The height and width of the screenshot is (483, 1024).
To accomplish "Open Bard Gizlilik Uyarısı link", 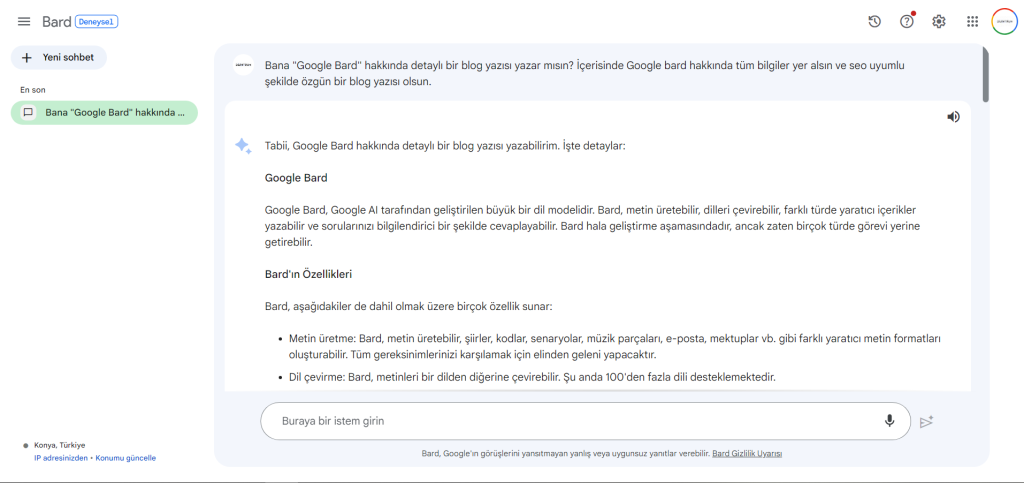I will click(747, 453).
